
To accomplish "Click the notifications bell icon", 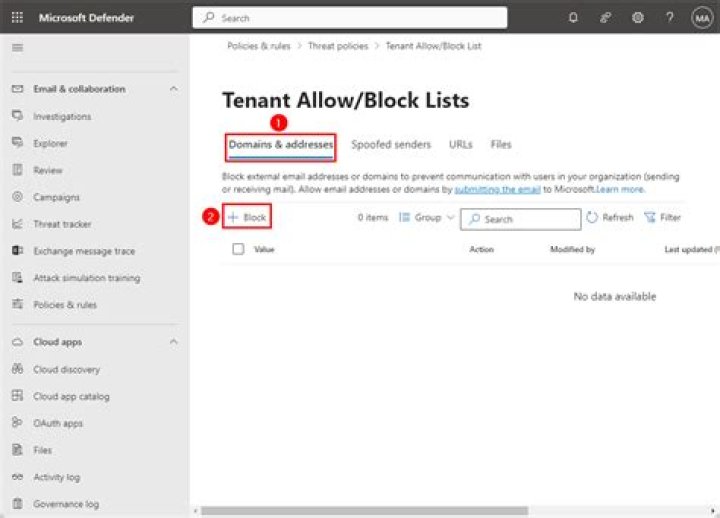I will click(573, 18).
